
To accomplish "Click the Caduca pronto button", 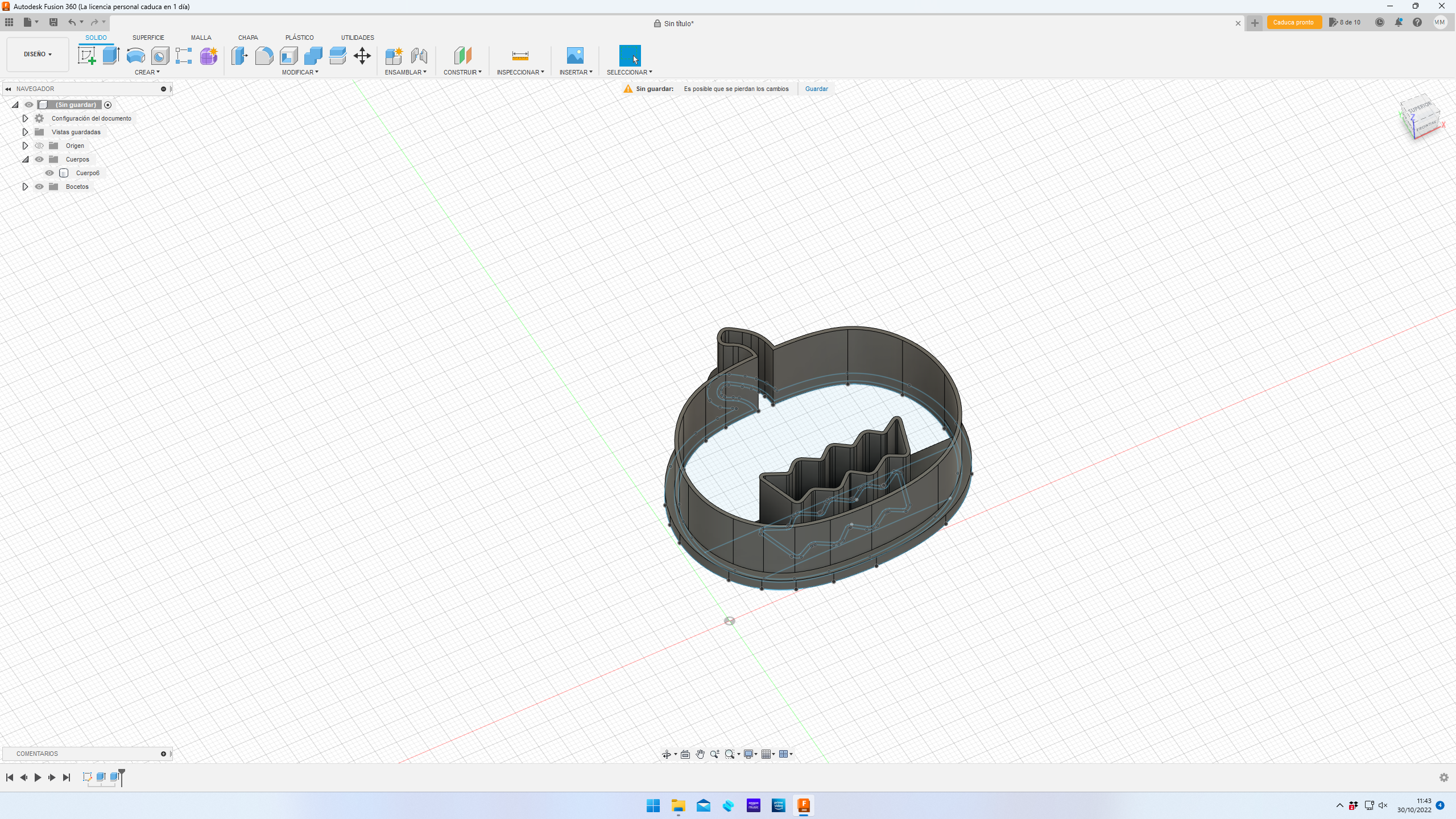I will [1293, 23].
